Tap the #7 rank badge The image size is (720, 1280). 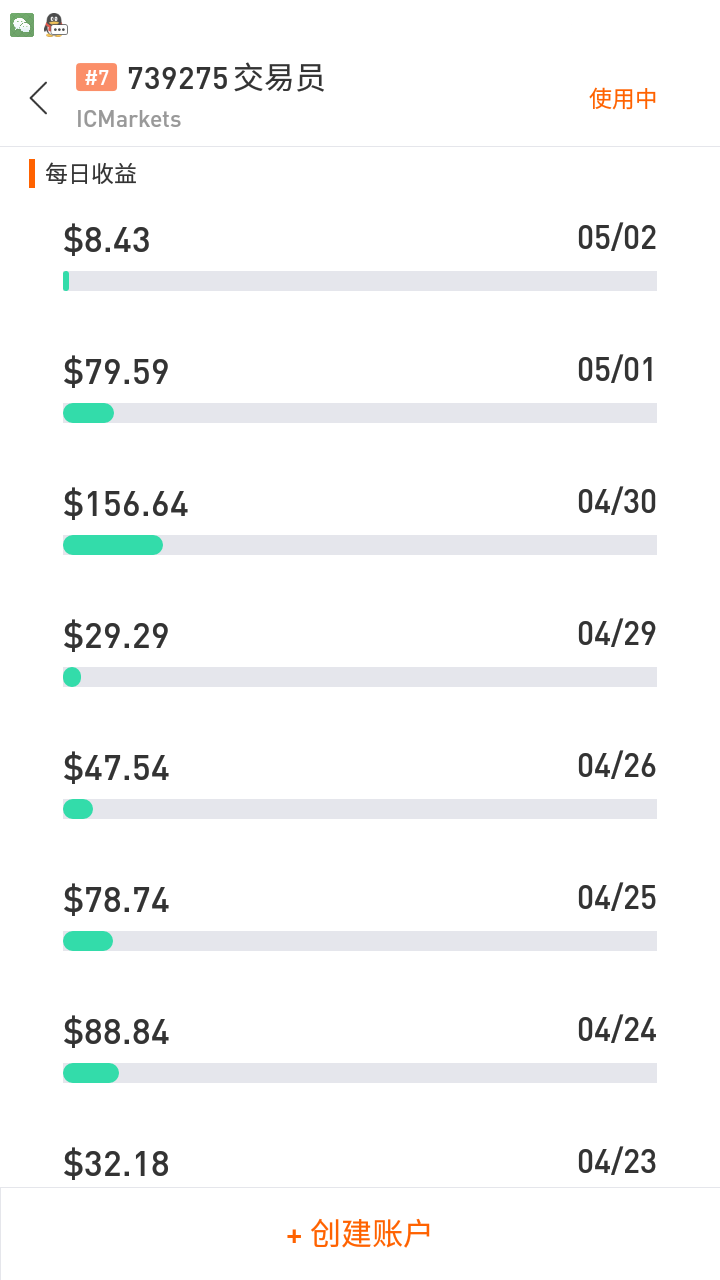click(x=97, y=78)
